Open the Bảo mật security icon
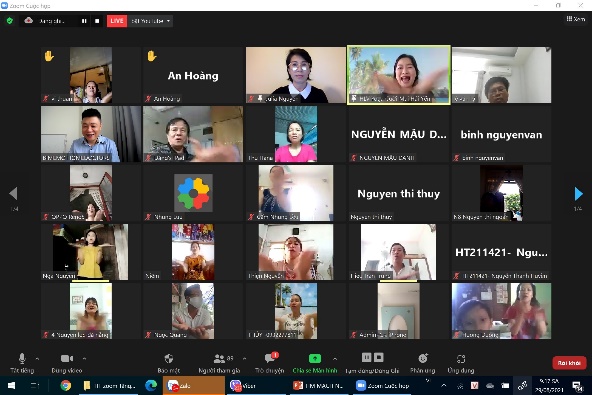Image resolution: width=592 pixels, height=395 pixels. [169, 358]
